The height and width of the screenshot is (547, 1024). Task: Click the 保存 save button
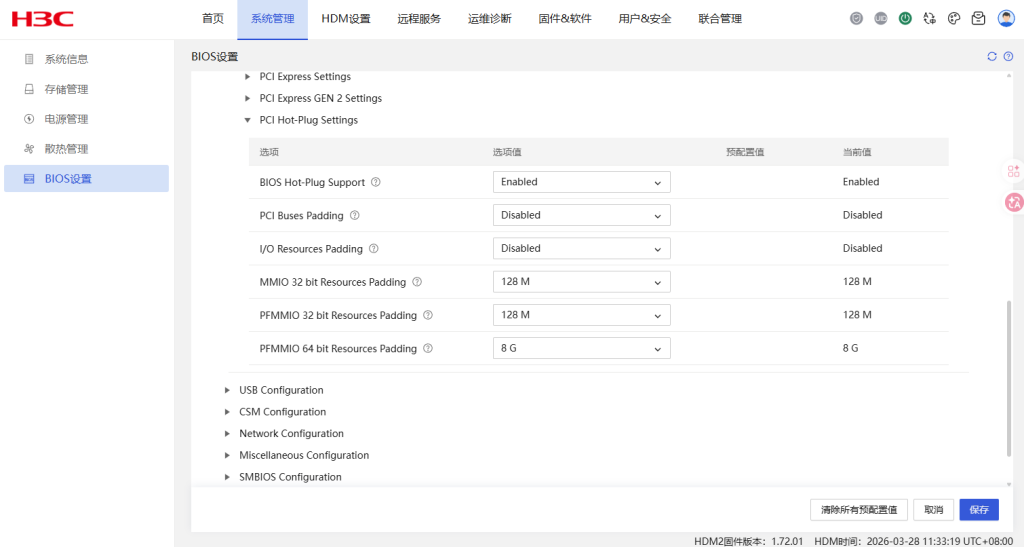(x=979, y=510)
